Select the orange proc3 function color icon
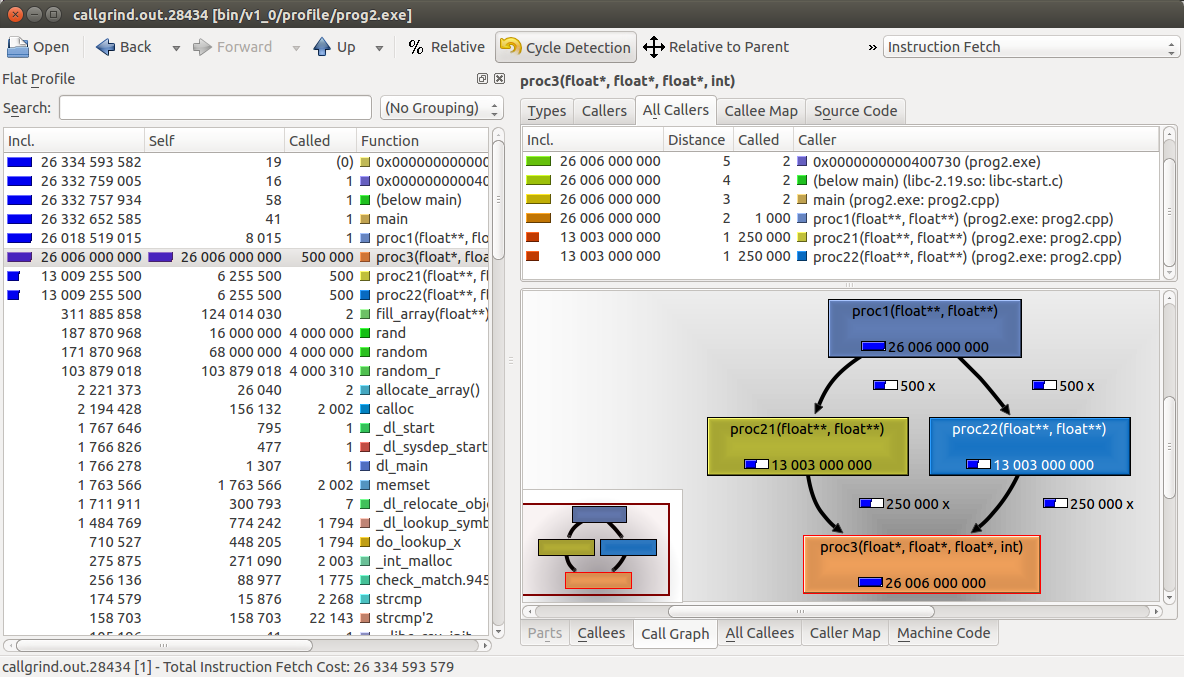 tap(366, 257)
